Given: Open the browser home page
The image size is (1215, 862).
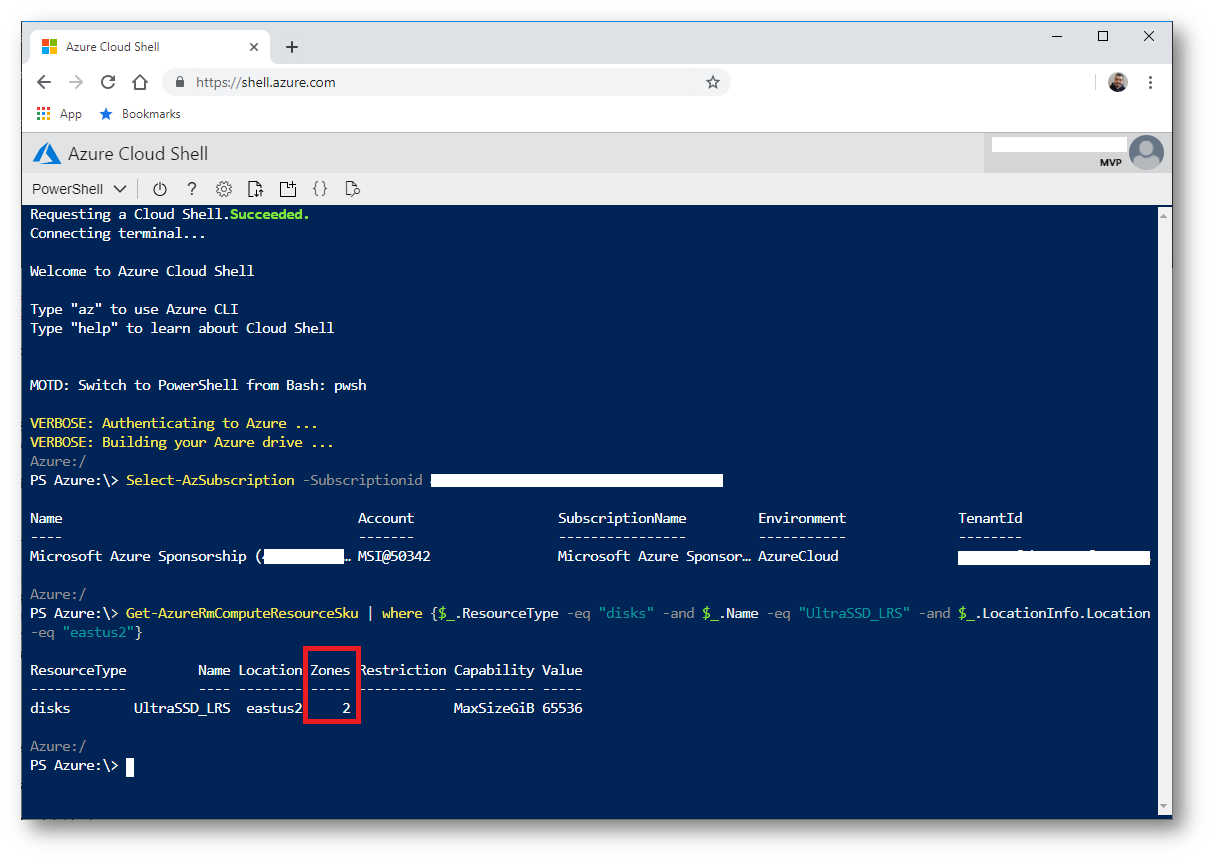Looking at the screenshot, I should click(140, 82).
